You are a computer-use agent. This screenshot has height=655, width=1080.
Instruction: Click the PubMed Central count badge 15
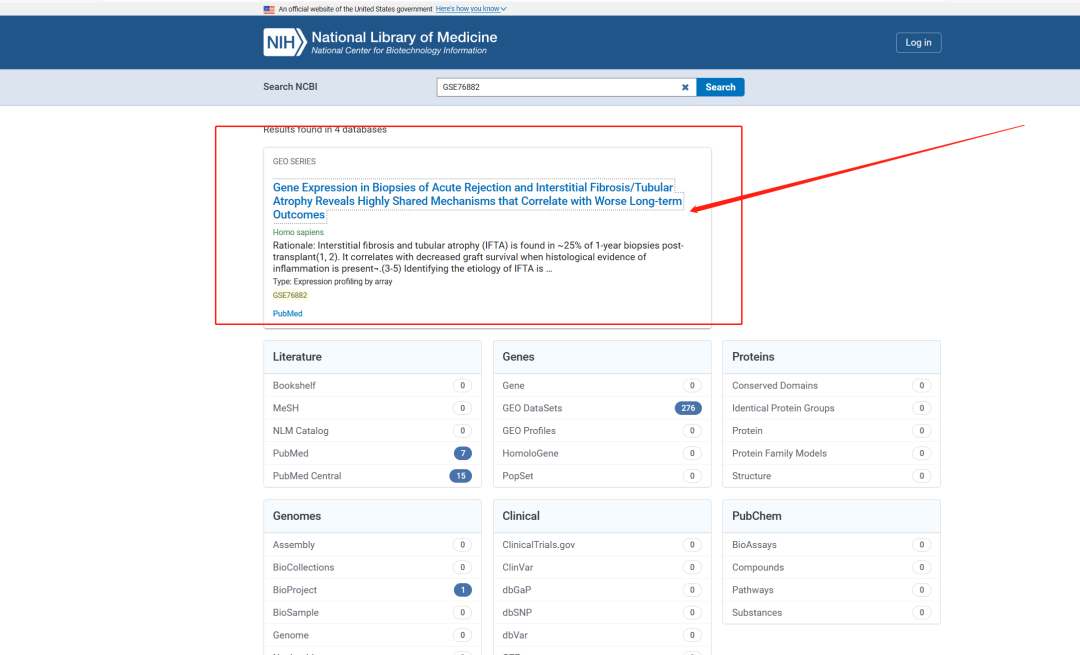coord(461,476)
